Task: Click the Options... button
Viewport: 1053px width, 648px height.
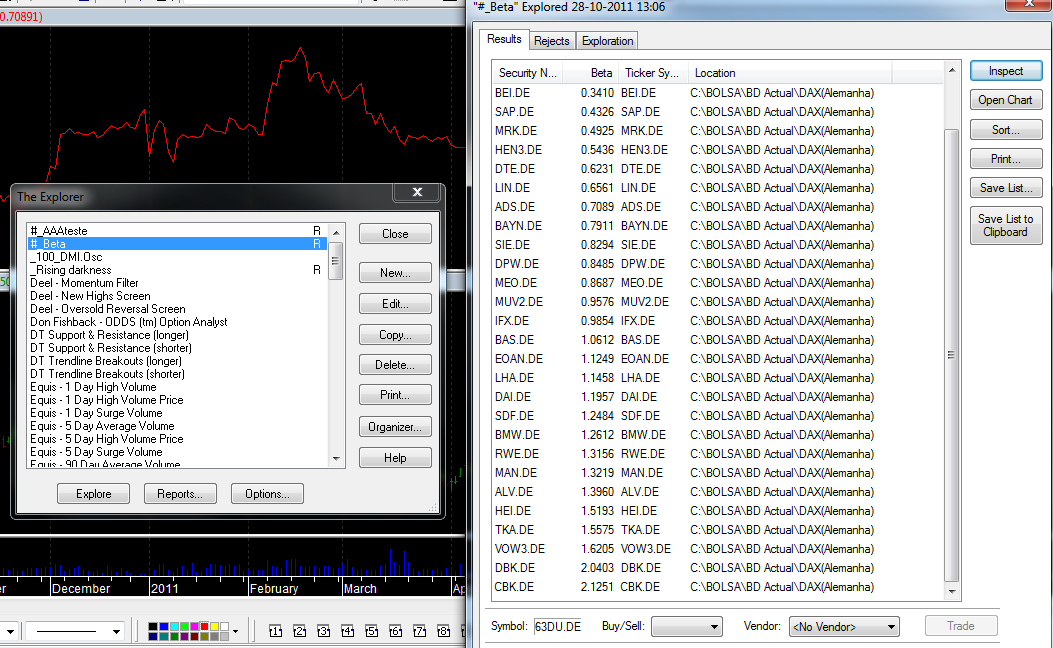Action: [x=267, y=494]
